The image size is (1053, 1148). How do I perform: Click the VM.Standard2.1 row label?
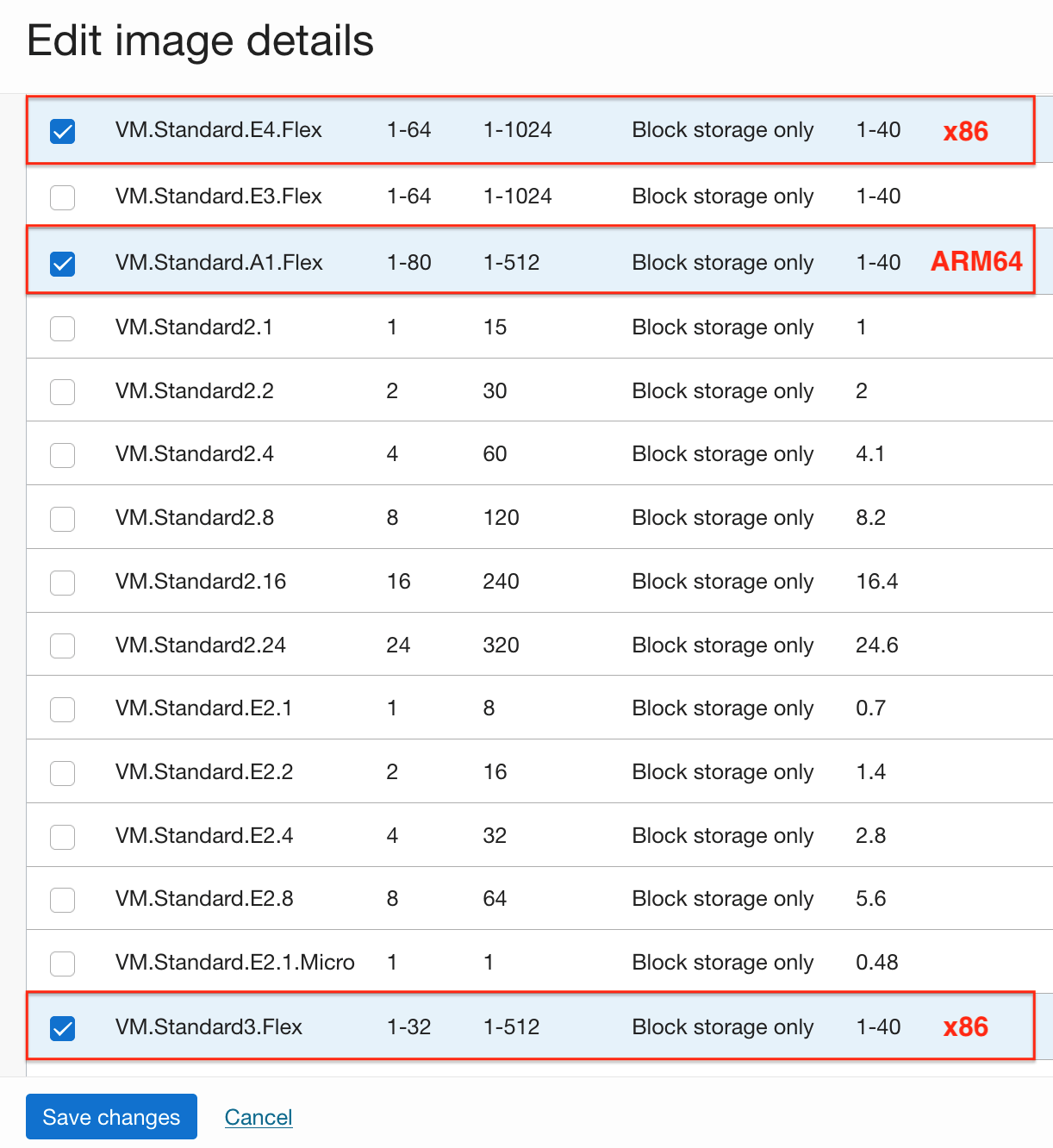click(194, 328)
